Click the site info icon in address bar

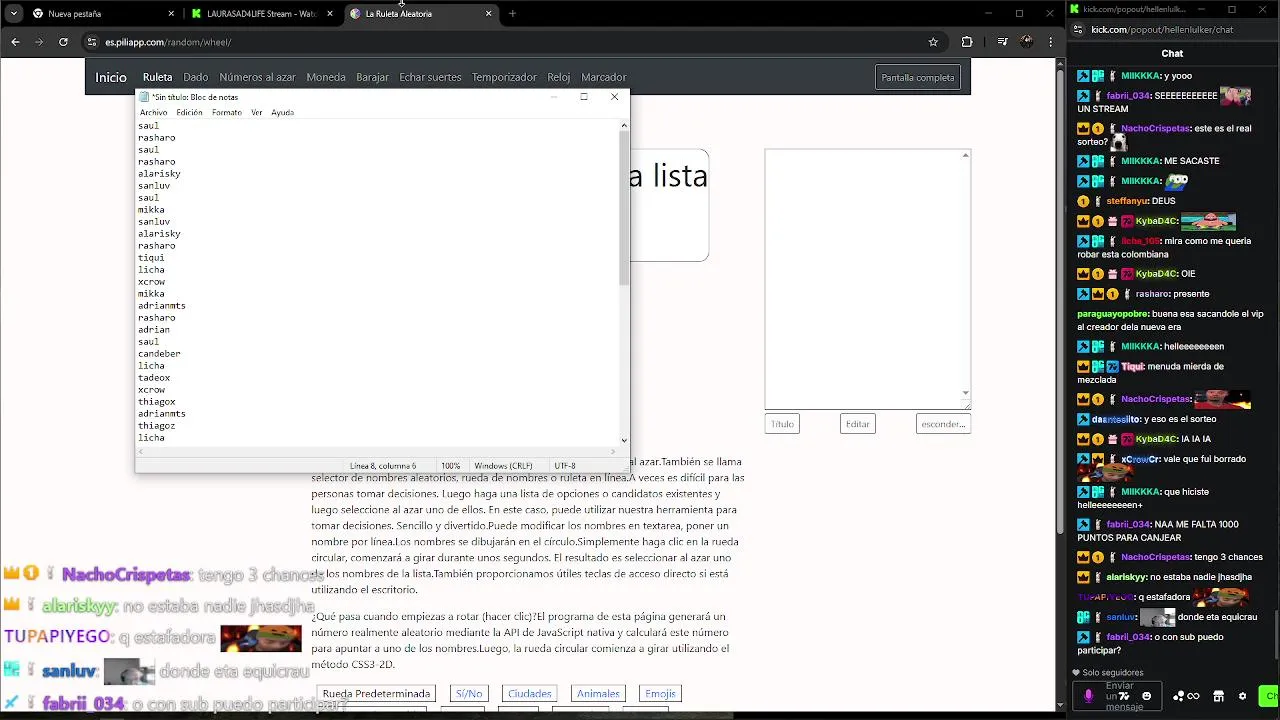[92, 42]
